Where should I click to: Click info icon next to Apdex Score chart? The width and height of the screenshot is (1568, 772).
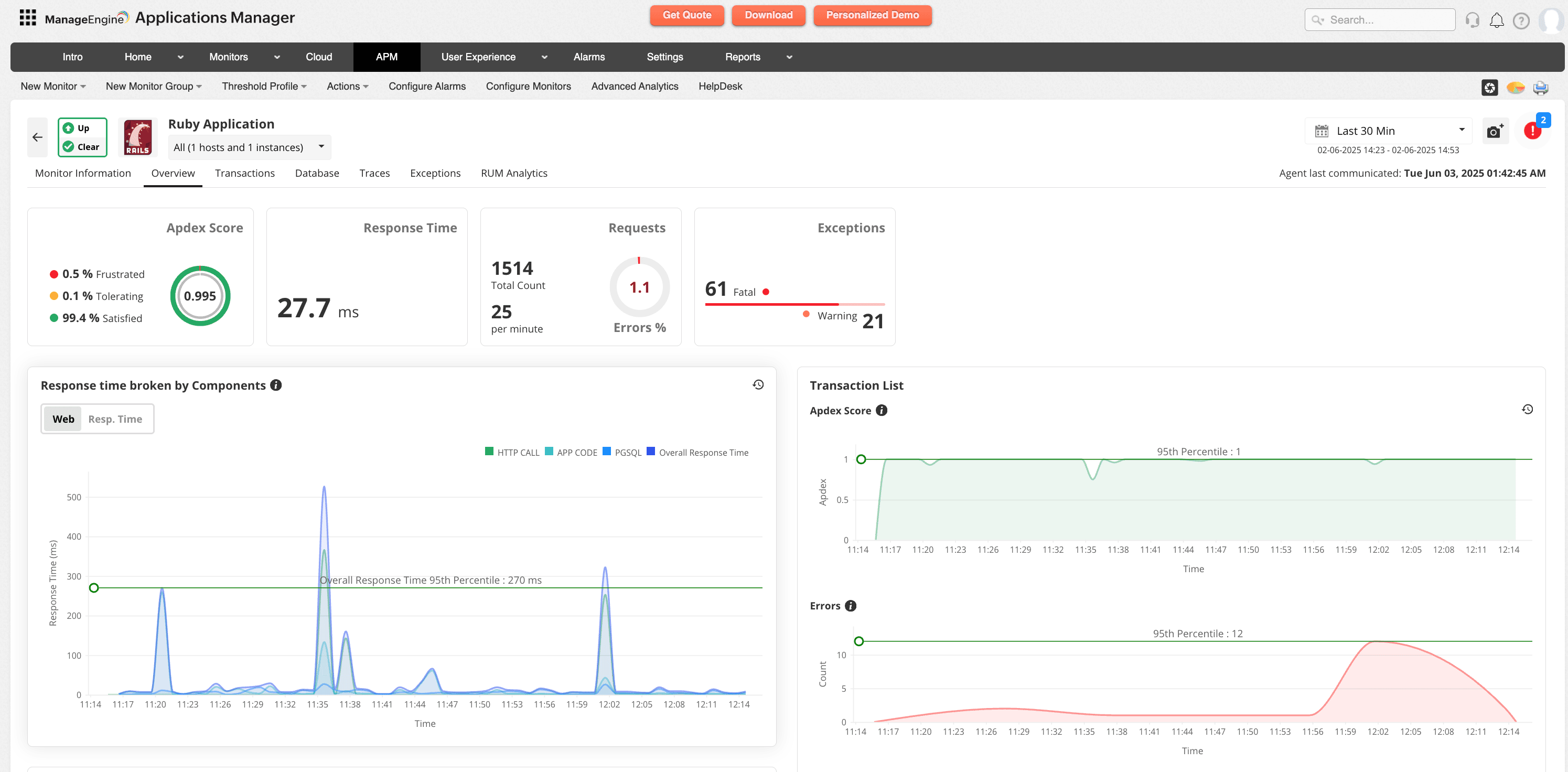(x=881, y=410)
